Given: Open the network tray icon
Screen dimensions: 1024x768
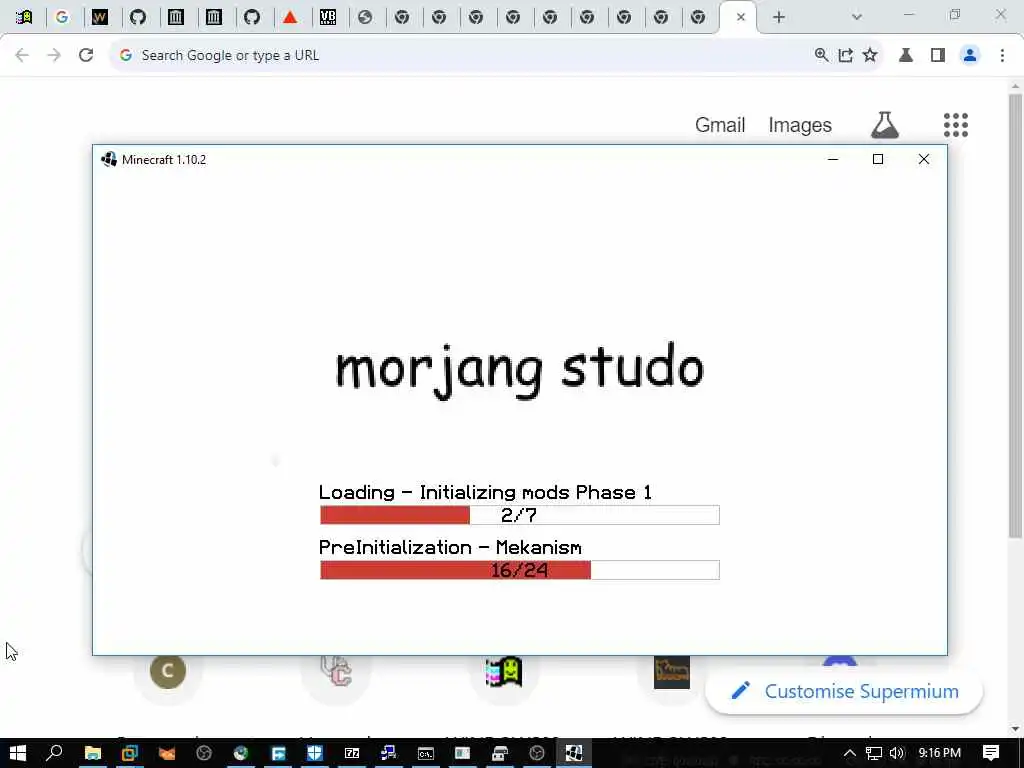Looking at the screenshot, I should pyautogui.click(x=874, y=753).
